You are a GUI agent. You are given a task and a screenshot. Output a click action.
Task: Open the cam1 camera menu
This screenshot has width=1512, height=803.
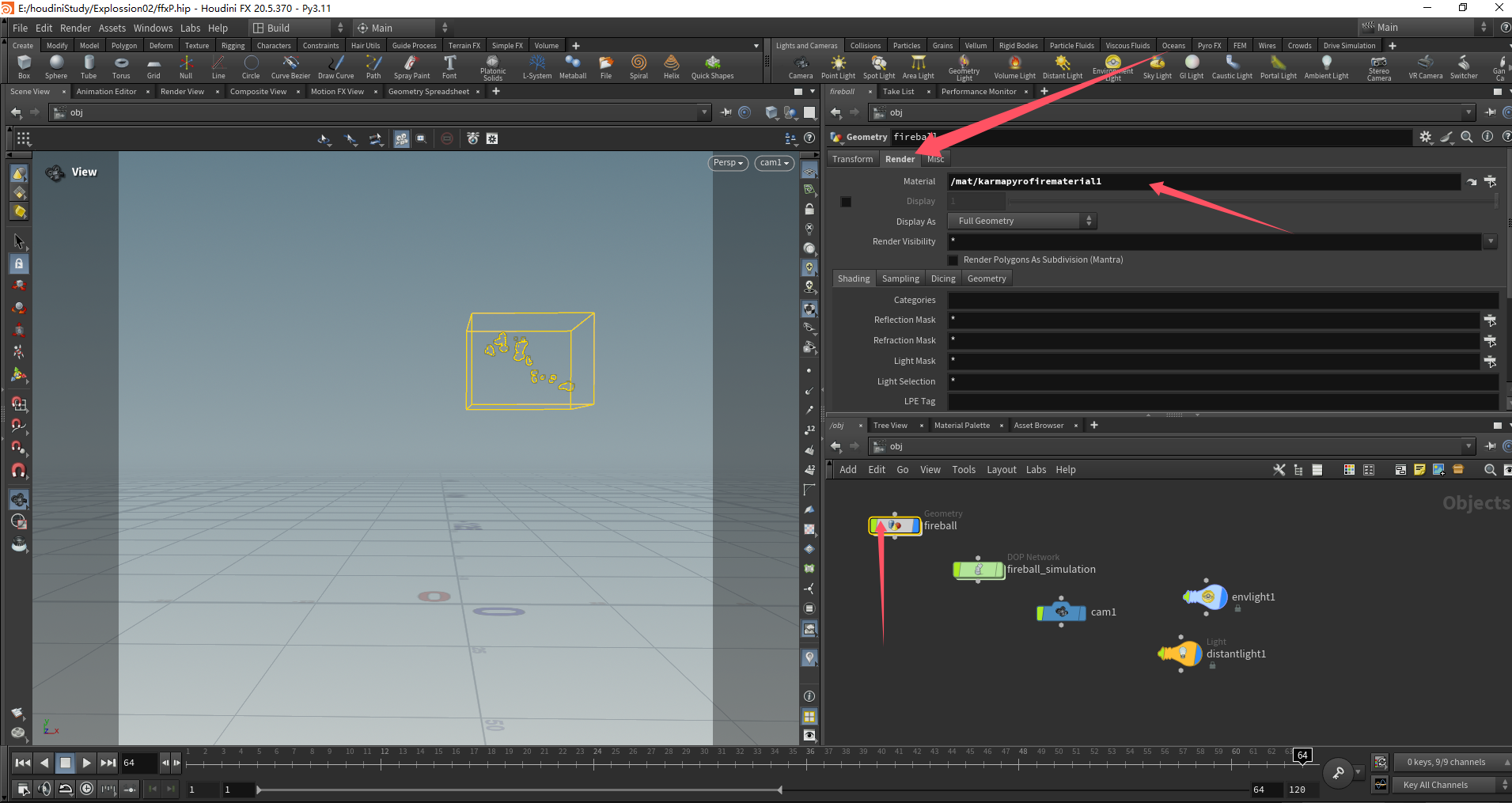(775, 163)
